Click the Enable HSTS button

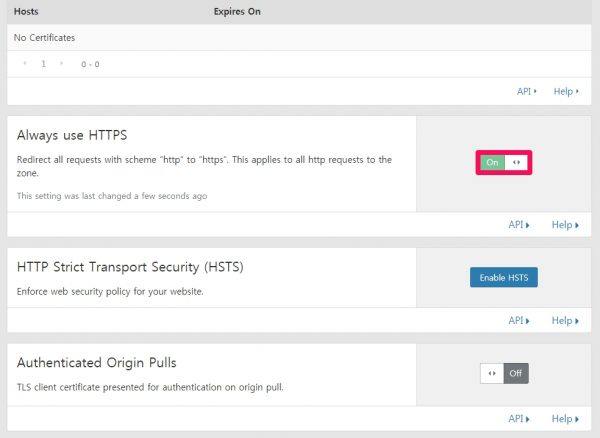503,277
